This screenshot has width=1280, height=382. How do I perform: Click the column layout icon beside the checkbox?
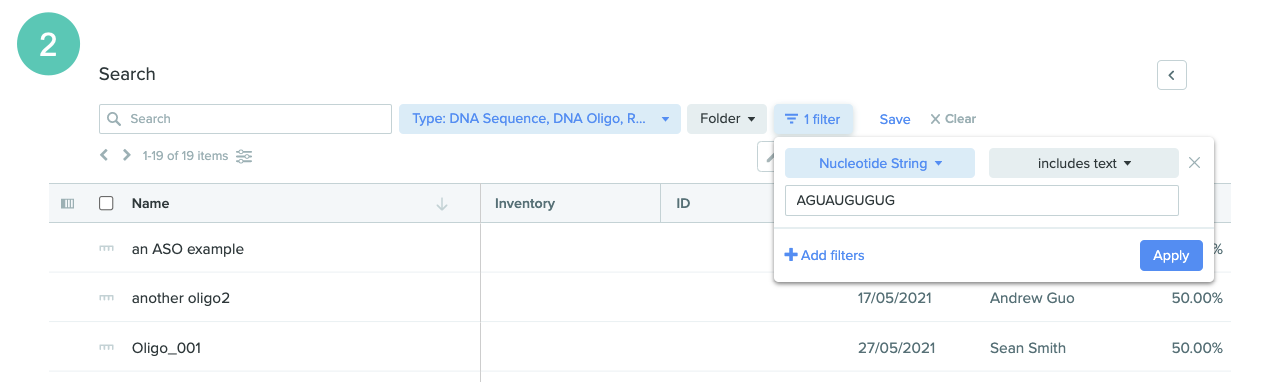pyautogui.click(x=68, y=203)
